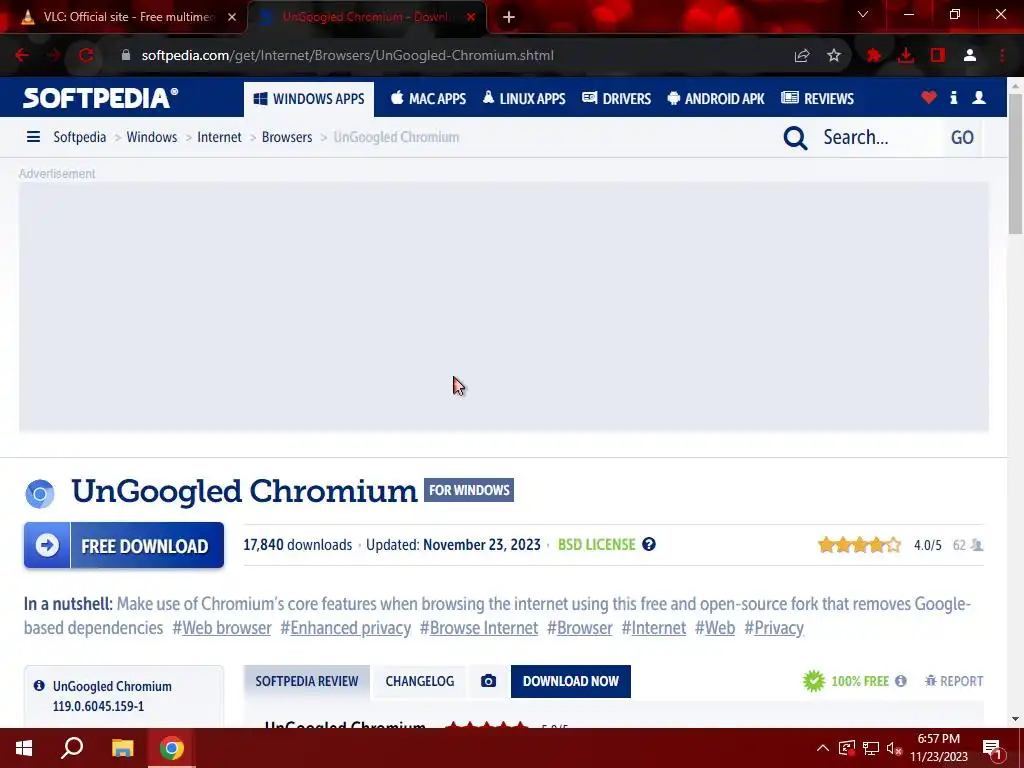Open the taskbar notification center icon
The image size is (1024, 768).
993,748
